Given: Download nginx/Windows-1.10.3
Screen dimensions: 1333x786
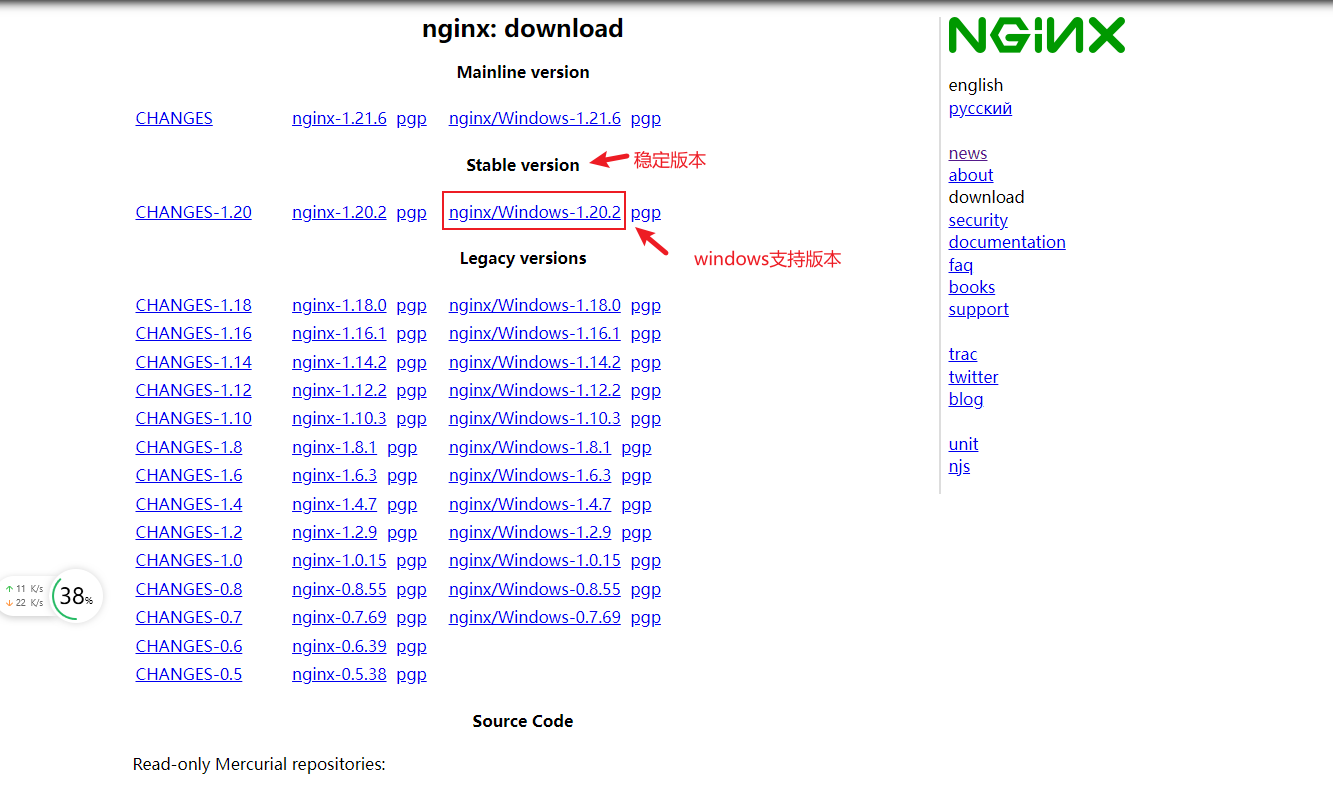Looking at the screenshot, I should tap(535, 418).
